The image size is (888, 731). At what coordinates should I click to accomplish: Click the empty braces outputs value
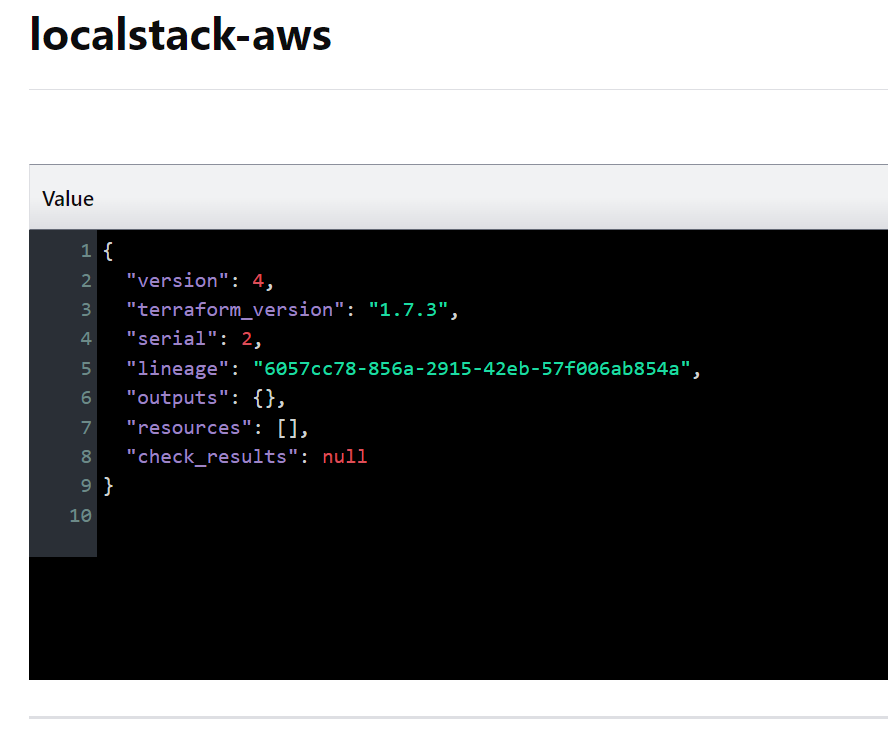tap(264, 397)
